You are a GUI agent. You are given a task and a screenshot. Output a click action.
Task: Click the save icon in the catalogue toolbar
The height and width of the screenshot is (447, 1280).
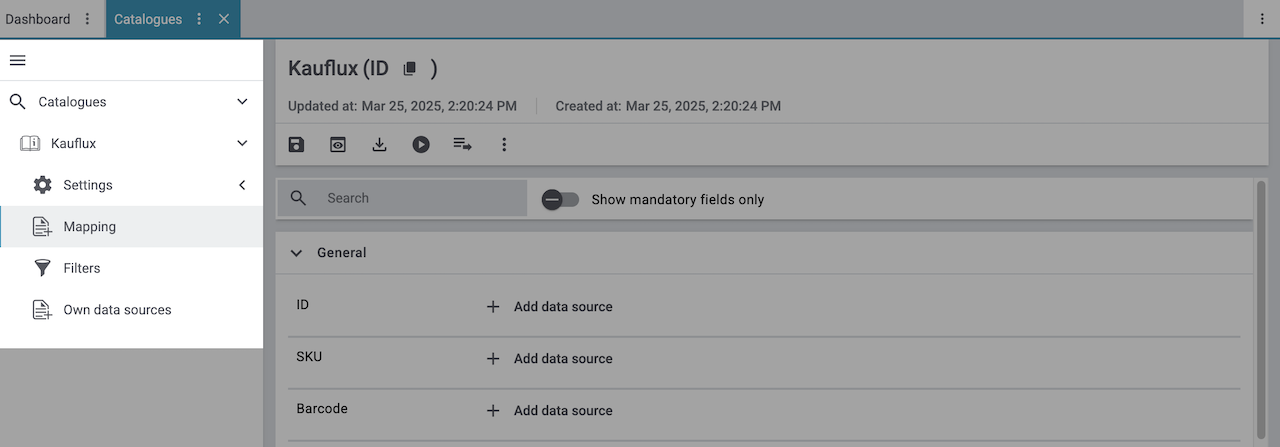click(296, 145)
